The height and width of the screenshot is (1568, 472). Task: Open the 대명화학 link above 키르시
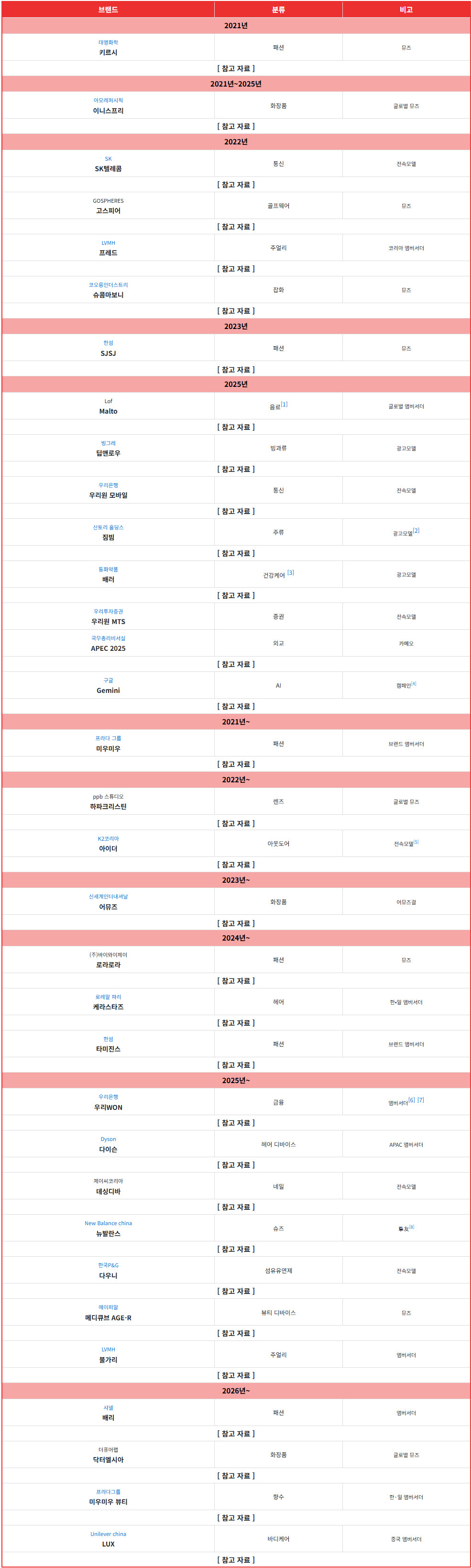pyautogui.click(x=109, y=43)
